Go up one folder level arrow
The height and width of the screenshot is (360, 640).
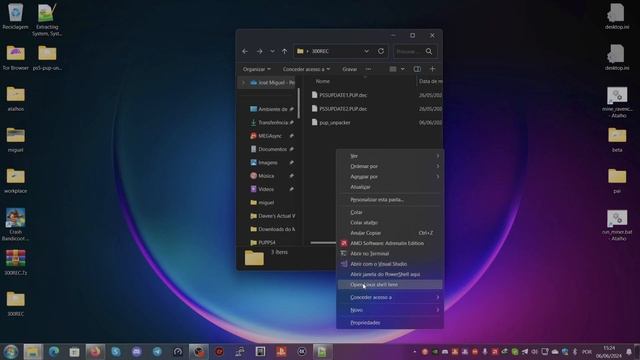[284, 51]
